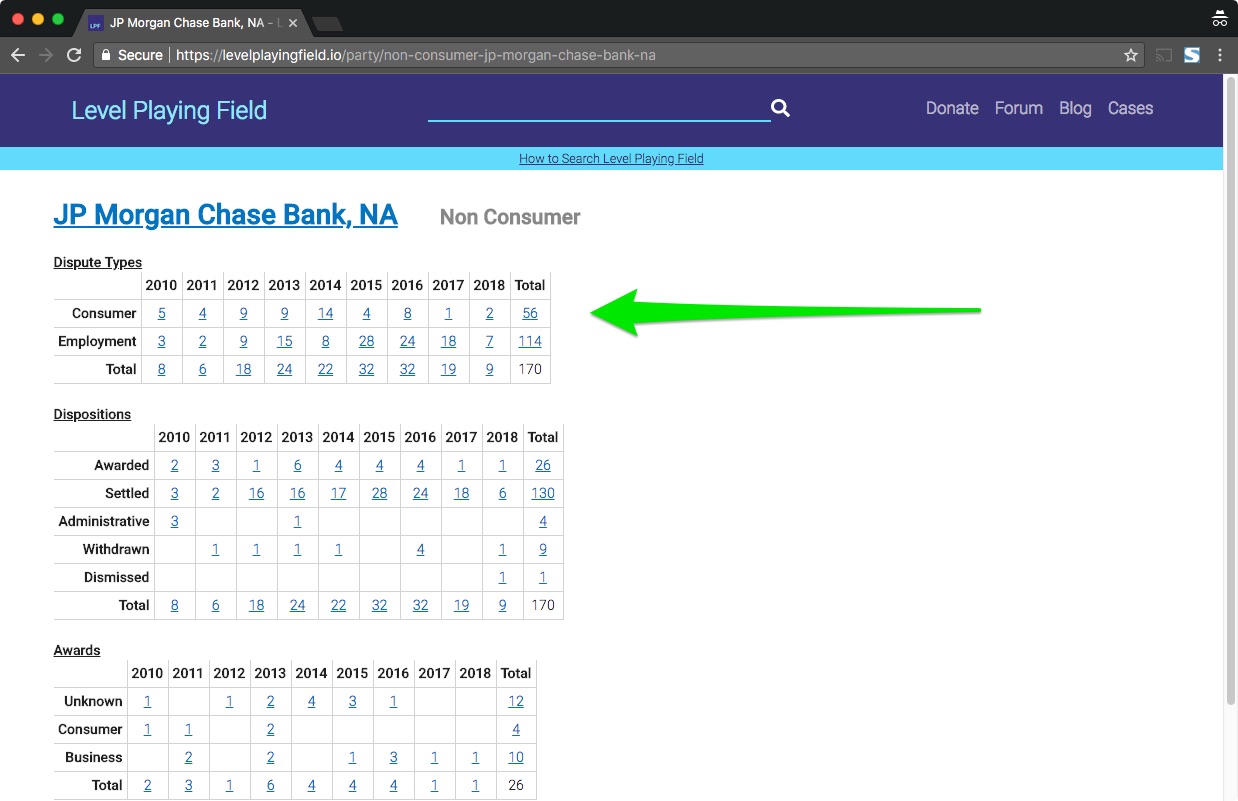1238x801 pixels.
Task: Open Awards Total 2013 value 6
Action: [x=270, y=785]
